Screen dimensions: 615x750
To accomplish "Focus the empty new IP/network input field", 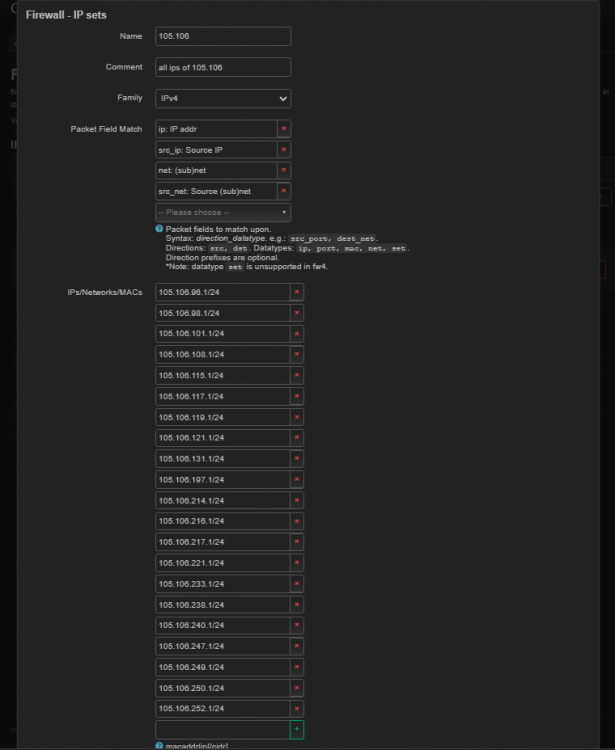I will tap(222, 729).
